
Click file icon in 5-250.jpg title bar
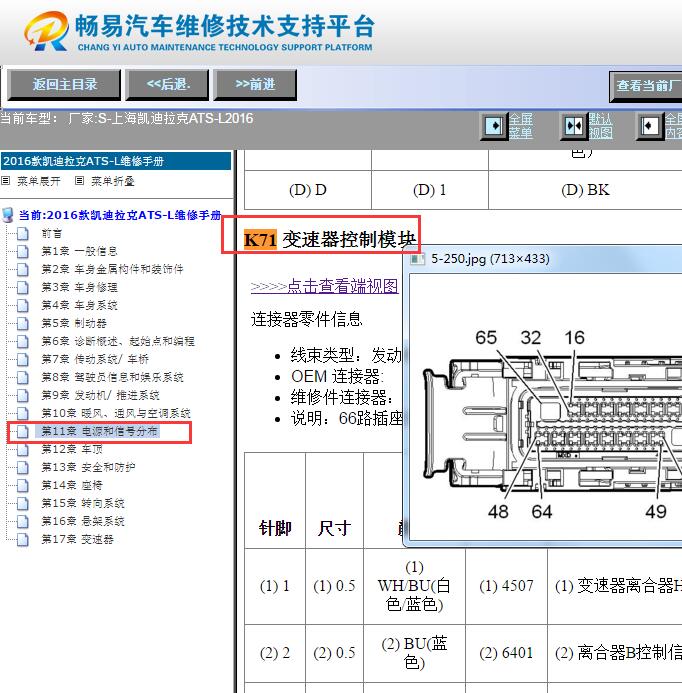pyautogui.click(x=416, y=259)
